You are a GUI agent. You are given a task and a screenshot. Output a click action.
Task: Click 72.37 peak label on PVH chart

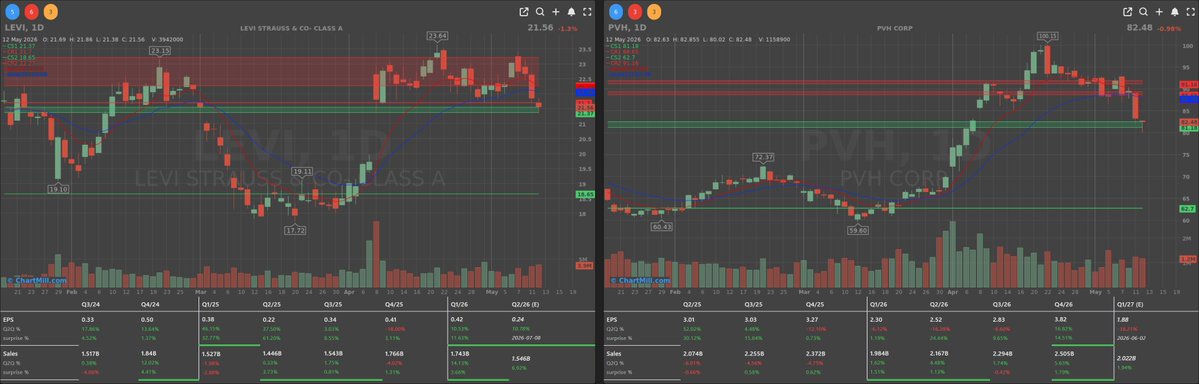[763, 157]
